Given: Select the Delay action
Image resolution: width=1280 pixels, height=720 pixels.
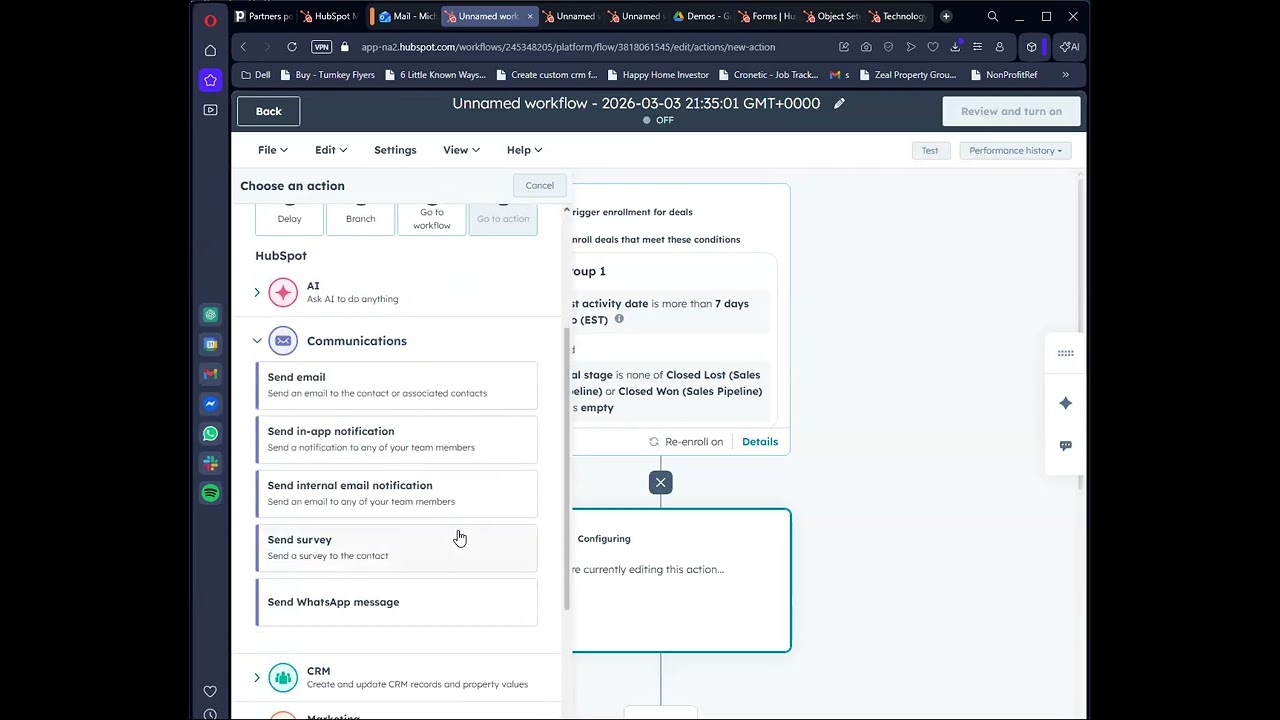Looking at the screenshot, I should point(289,219).
